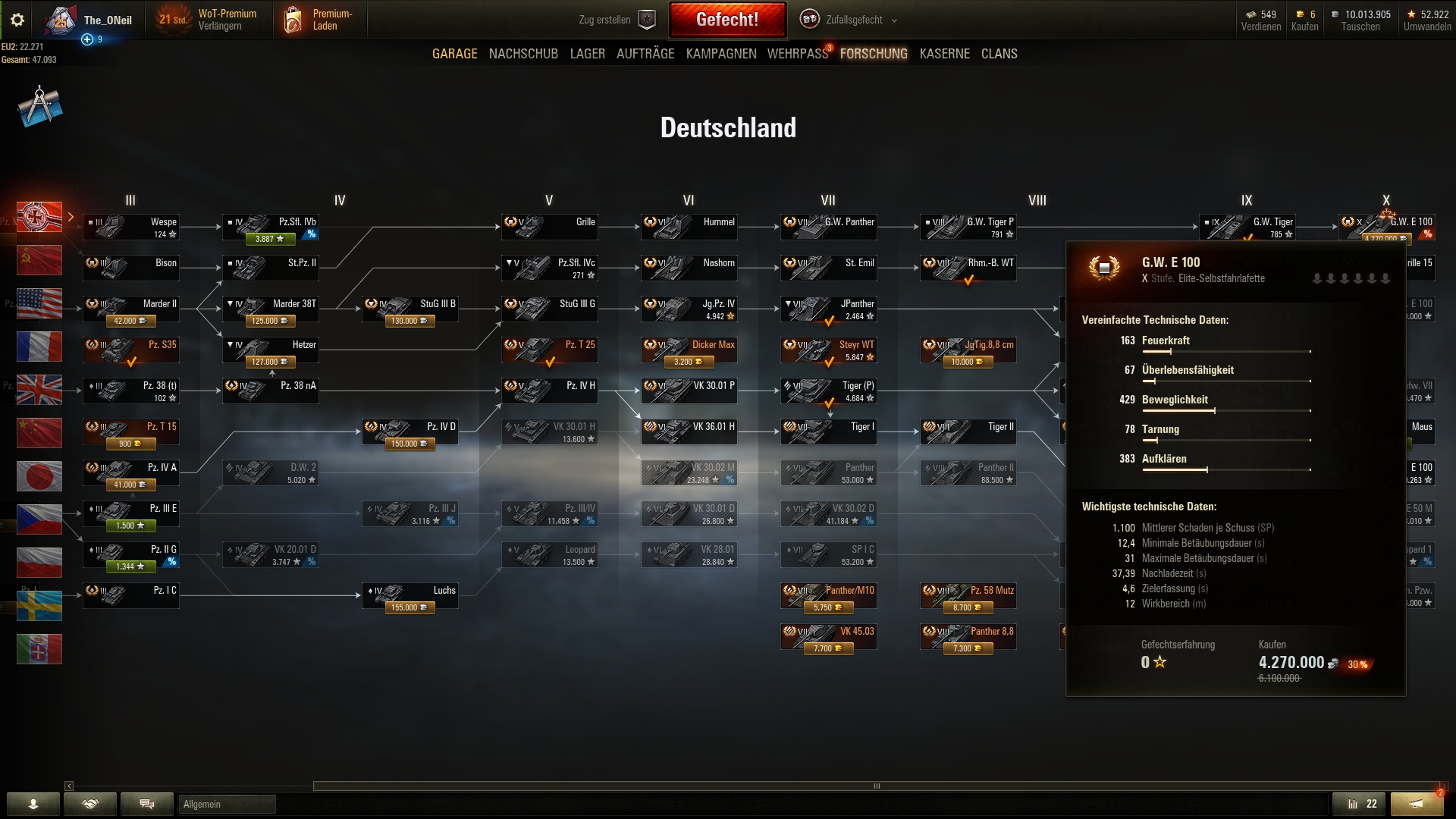Screen dimensions: 1456x819
Task: Click the horizontal tech tree scrollbar
Action: [x=876, y=786]
